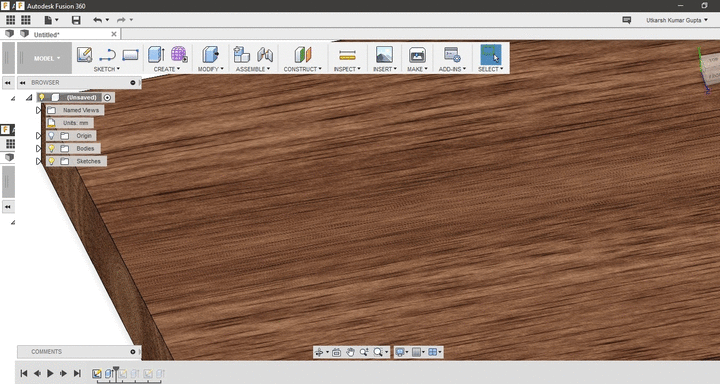Pick the Offset Plane construct tool

[x=303, y=54]
